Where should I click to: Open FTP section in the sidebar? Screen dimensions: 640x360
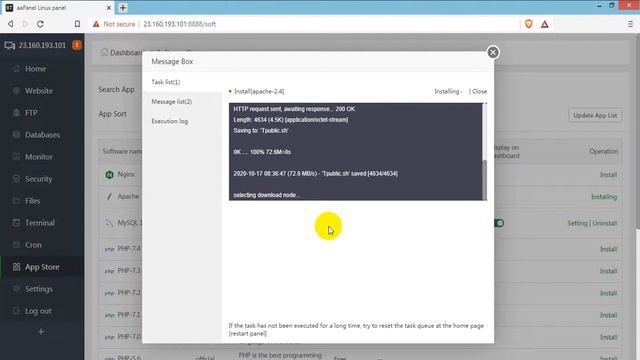point(31,113)
